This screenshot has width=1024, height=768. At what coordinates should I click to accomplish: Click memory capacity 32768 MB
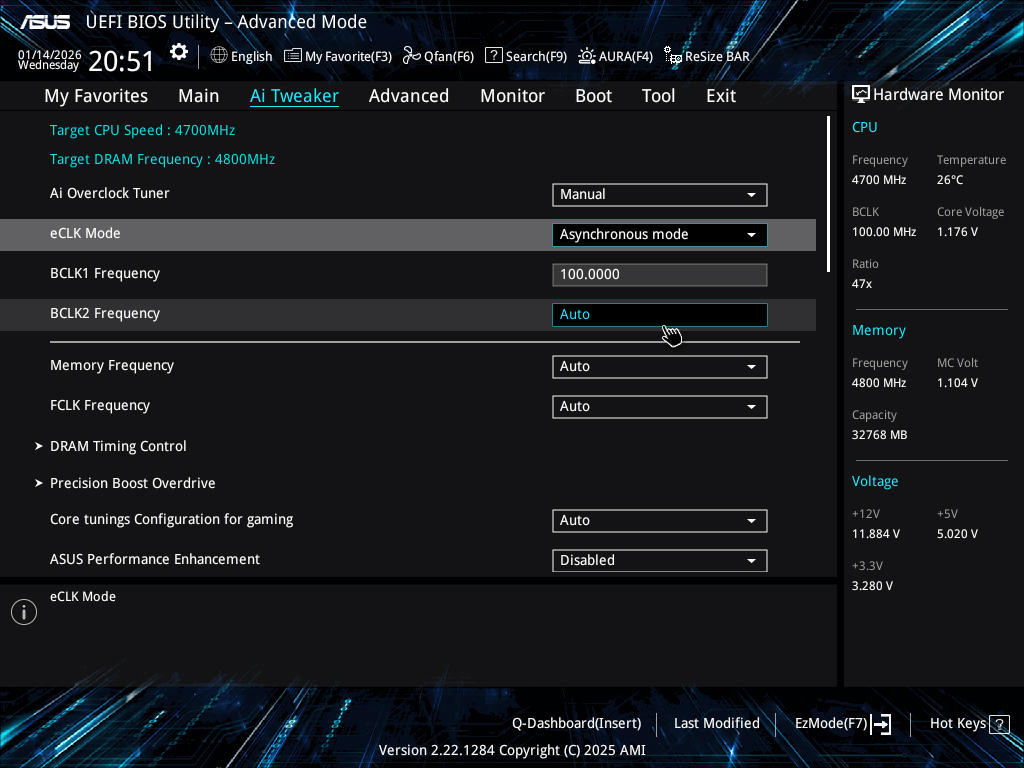[879, 435]
